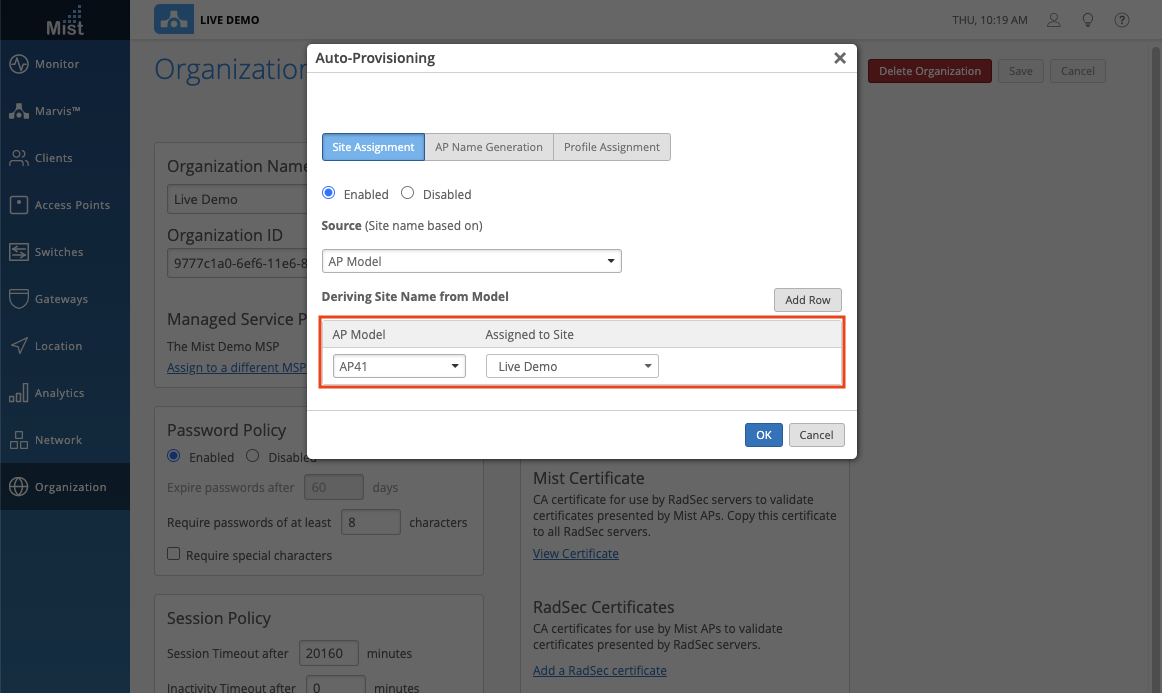This screenshot has height=693, width=1162.
Task: Open the Monitor sidebar icon
Action: tap(19, 64)
